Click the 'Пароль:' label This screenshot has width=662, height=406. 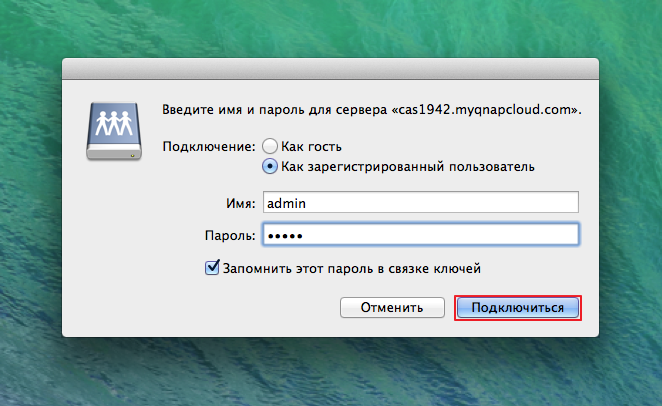tap(230, 235)
